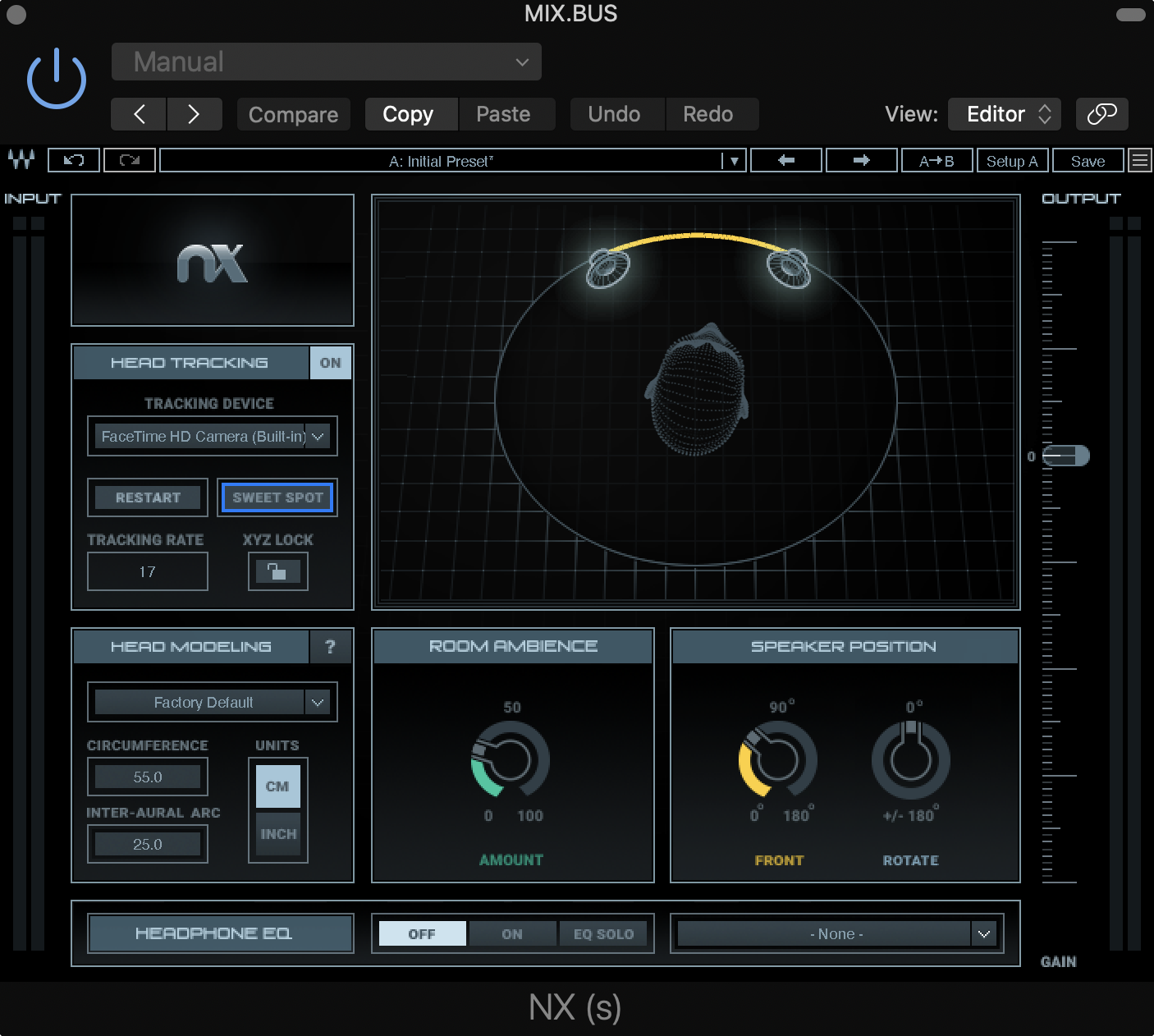Click the Waves Save button
The image size is (1154, 1036).
point(1088,160)
